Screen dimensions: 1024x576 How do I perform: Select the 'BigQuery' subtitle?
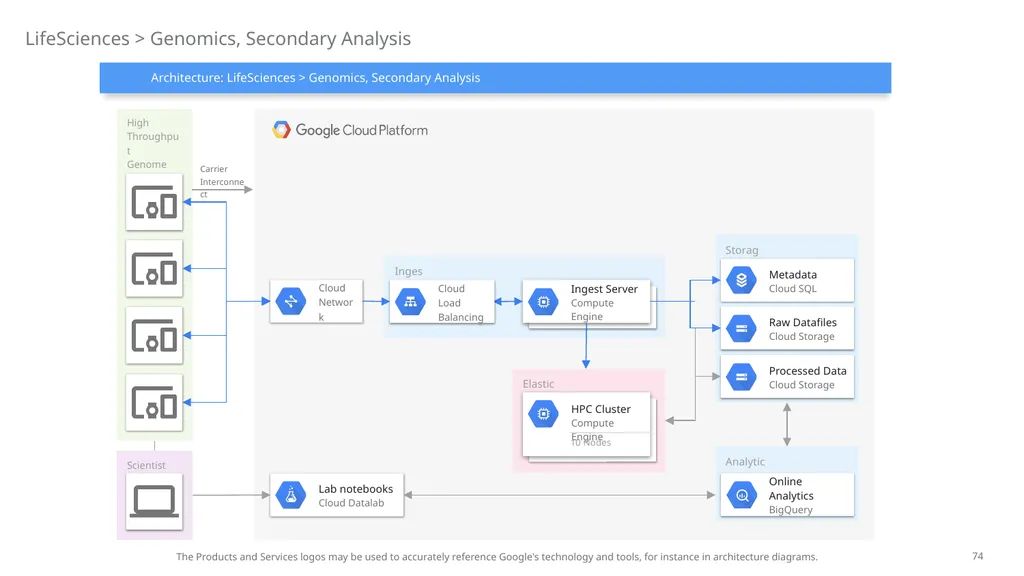(x=791, y=510)
